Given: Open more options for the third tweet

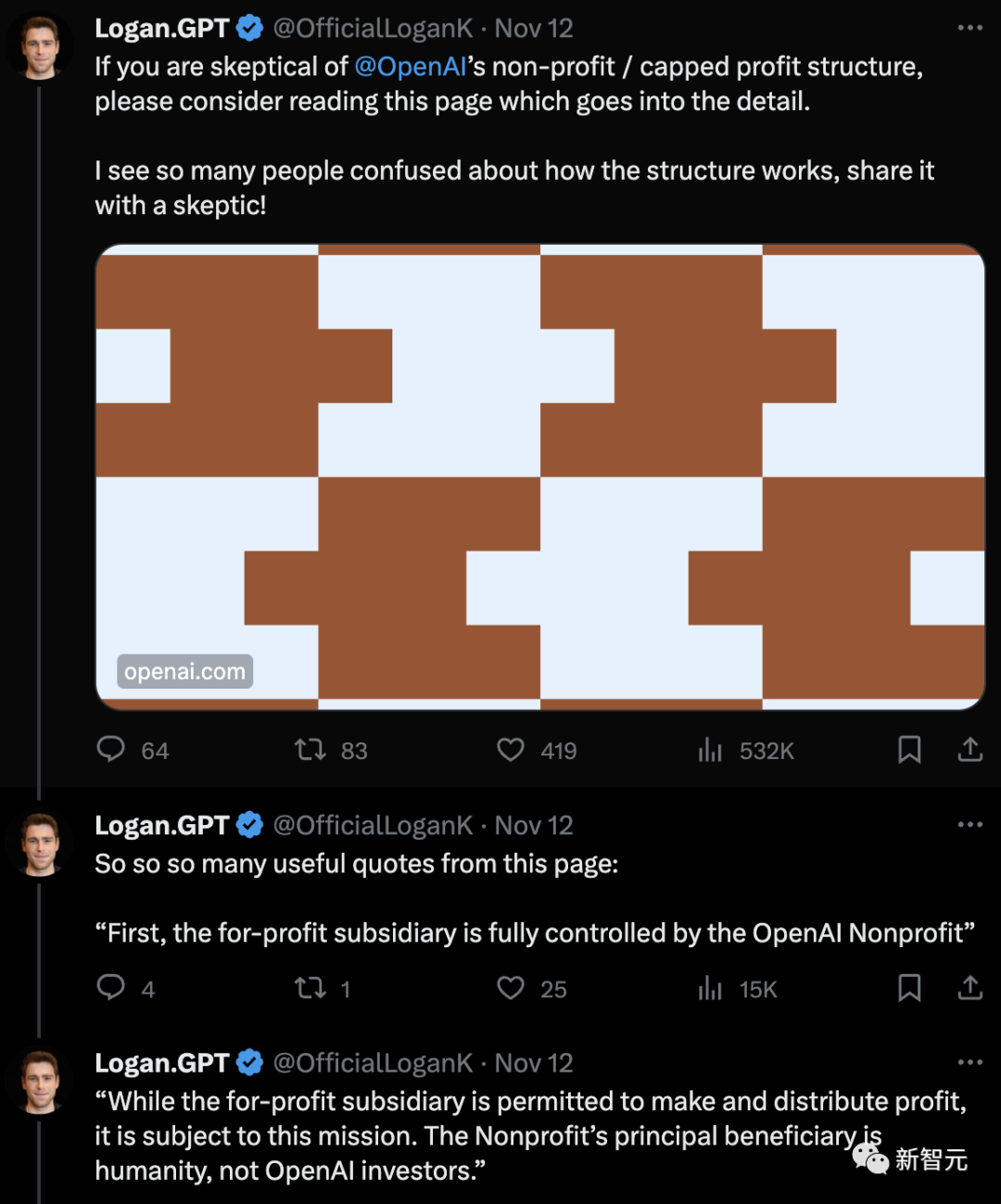Looking at the screenshot, I should click(x=969, y=1062).
